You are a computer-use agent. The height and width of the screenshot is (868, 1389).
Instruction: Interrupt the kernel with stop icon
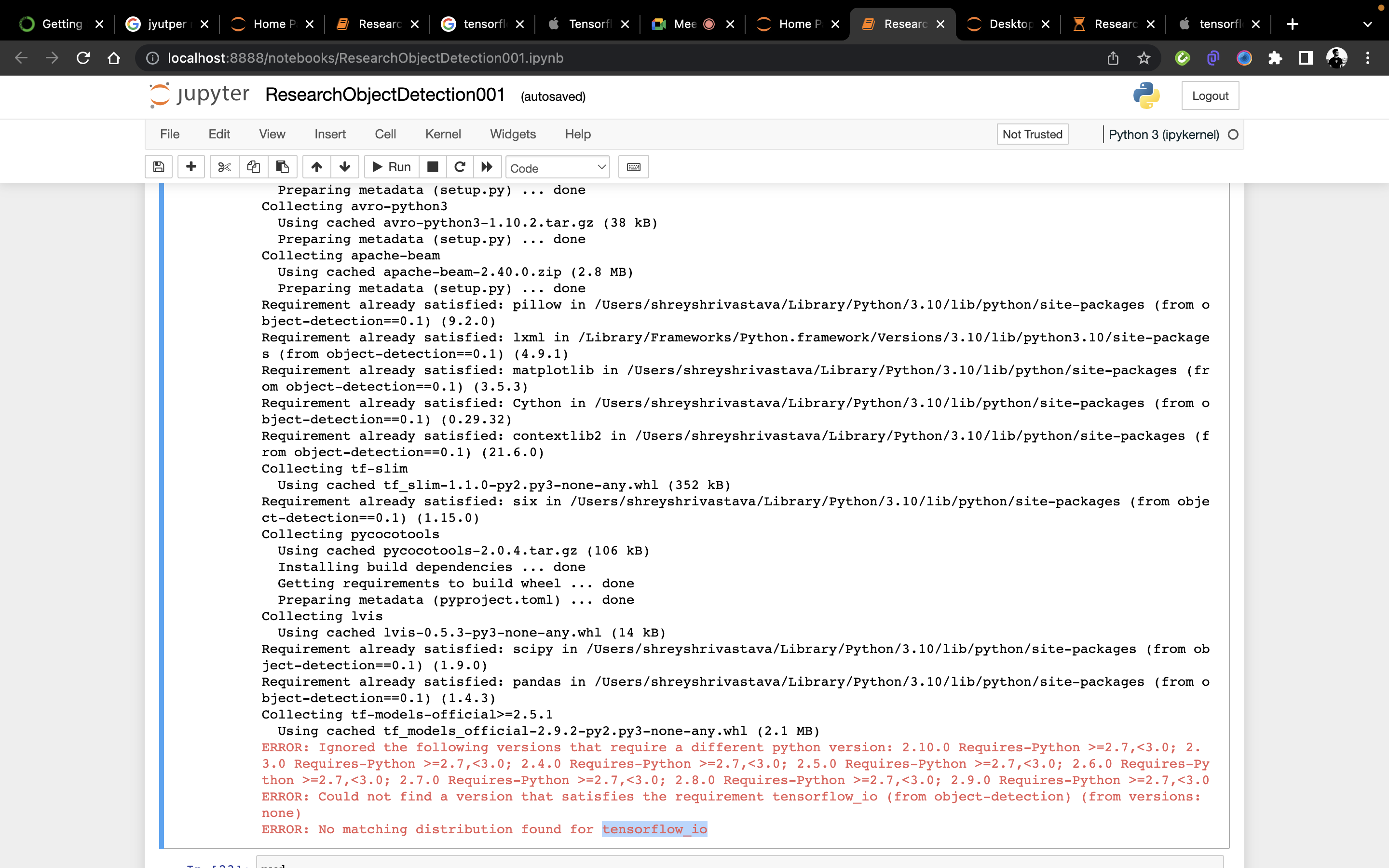(x=433, y=167)
